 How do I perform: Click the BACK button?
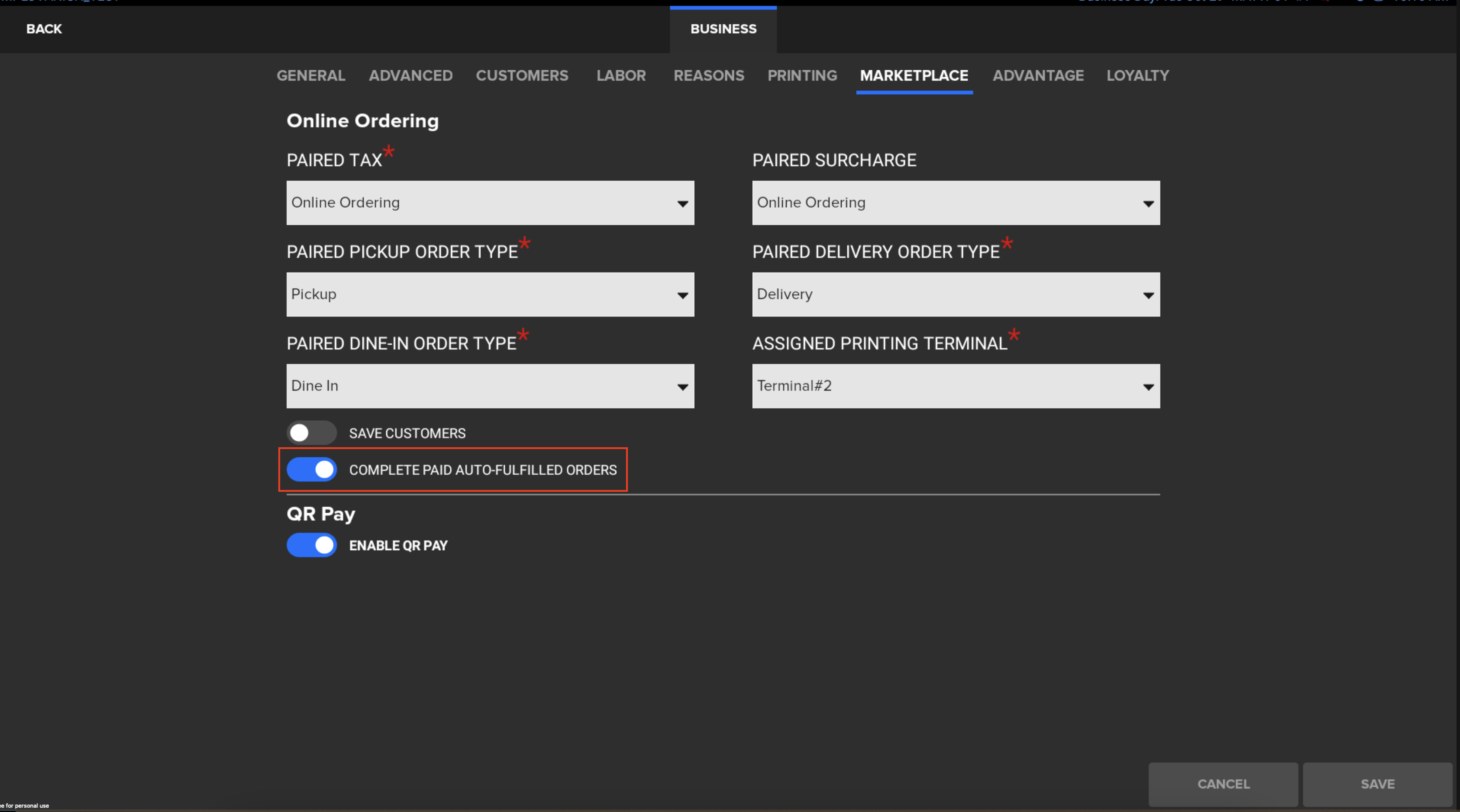click(x=44, y=29)
